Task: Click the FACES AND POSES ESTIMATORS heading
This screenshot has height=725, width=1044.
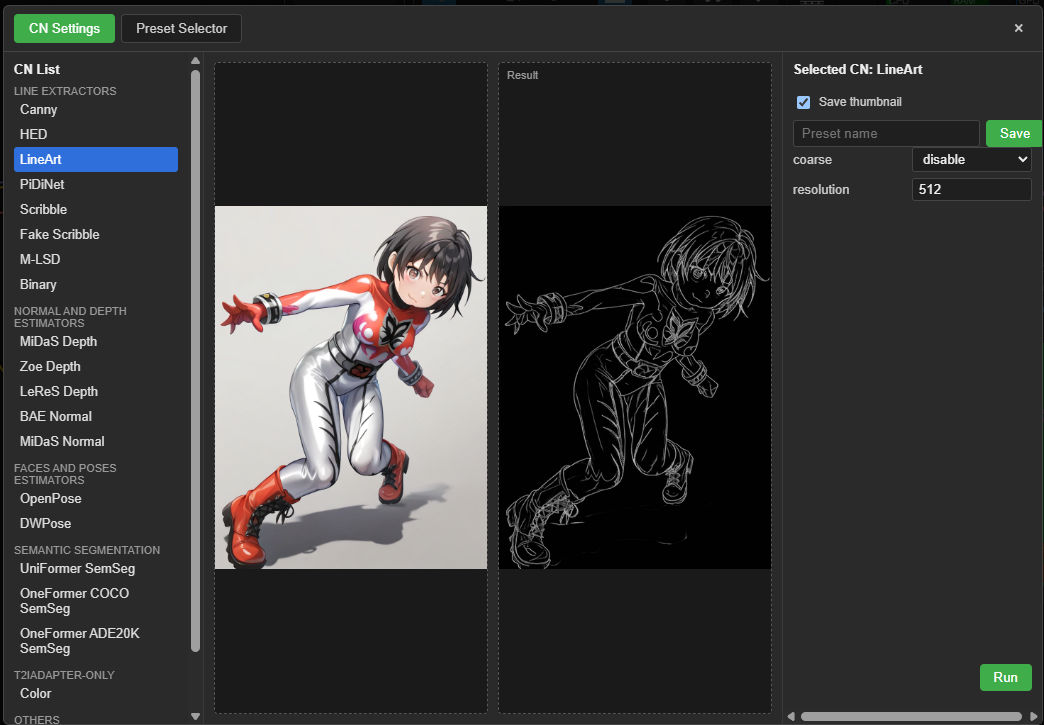Action: pos(65,474)
